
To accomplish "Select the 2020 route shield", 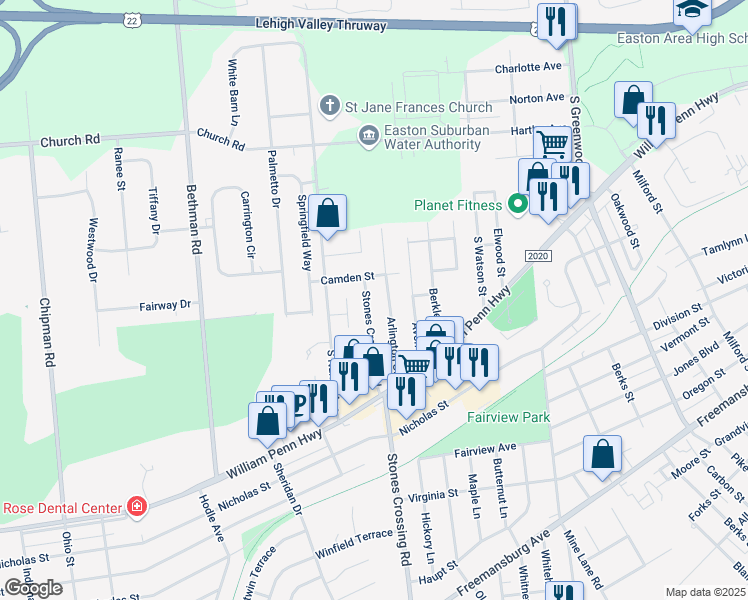I will [538, 256].
